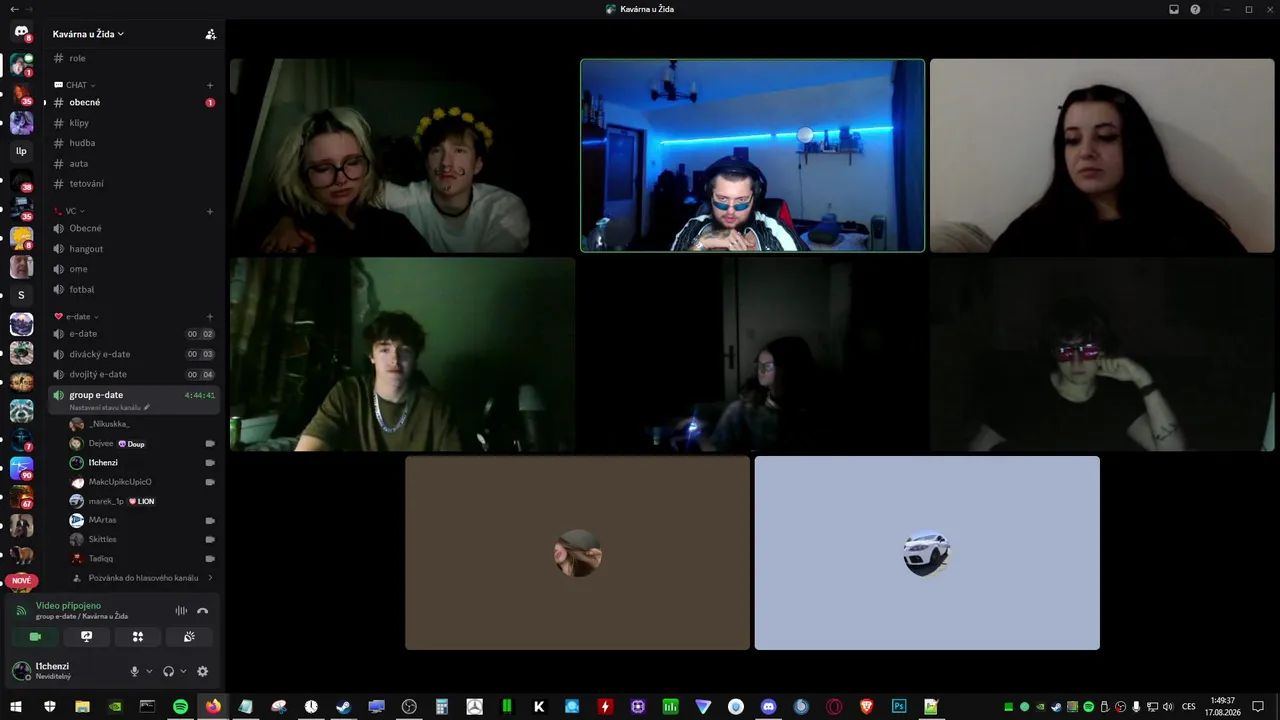Open the klipy text channel
The height and width of the screenshot is (720, 1280).
[x=133, y=123]
